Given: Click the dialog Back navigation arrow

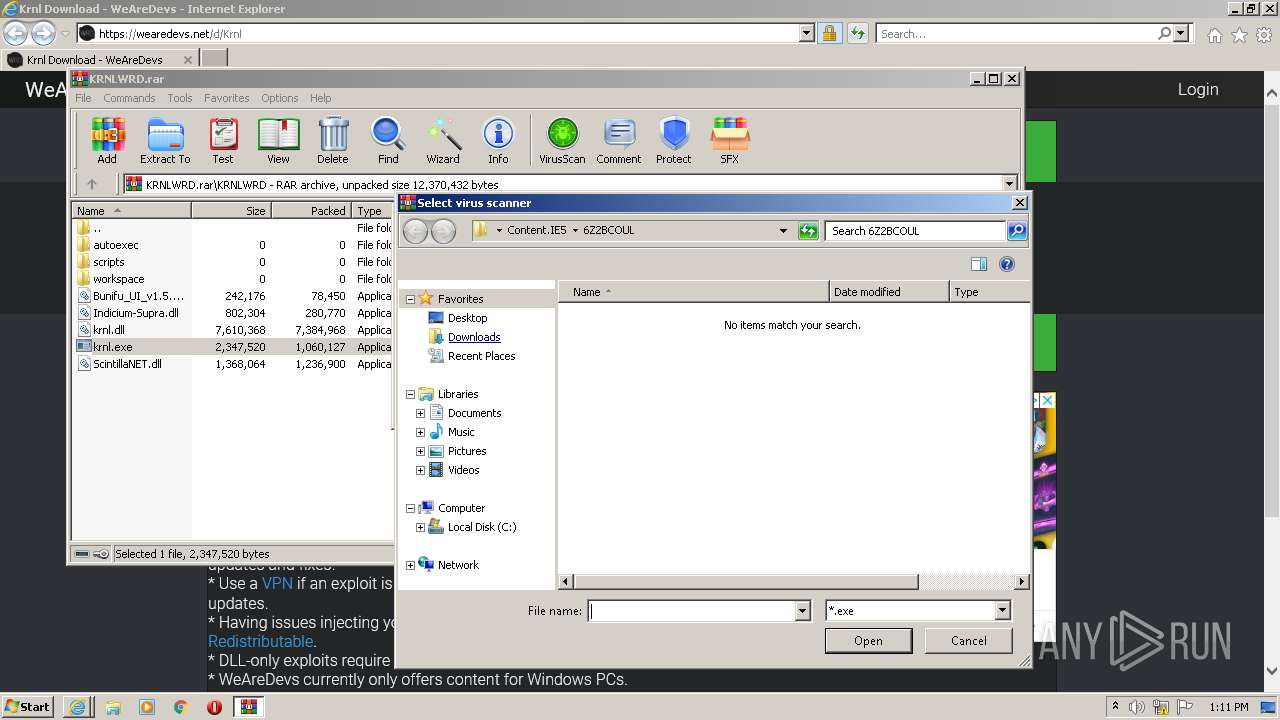Looking at the screenshot, I should click(416, 231).
